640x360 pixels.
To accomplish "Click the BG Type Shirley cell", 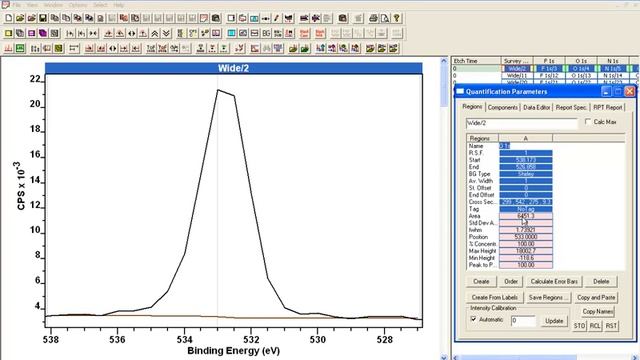I will pos(526,173).
